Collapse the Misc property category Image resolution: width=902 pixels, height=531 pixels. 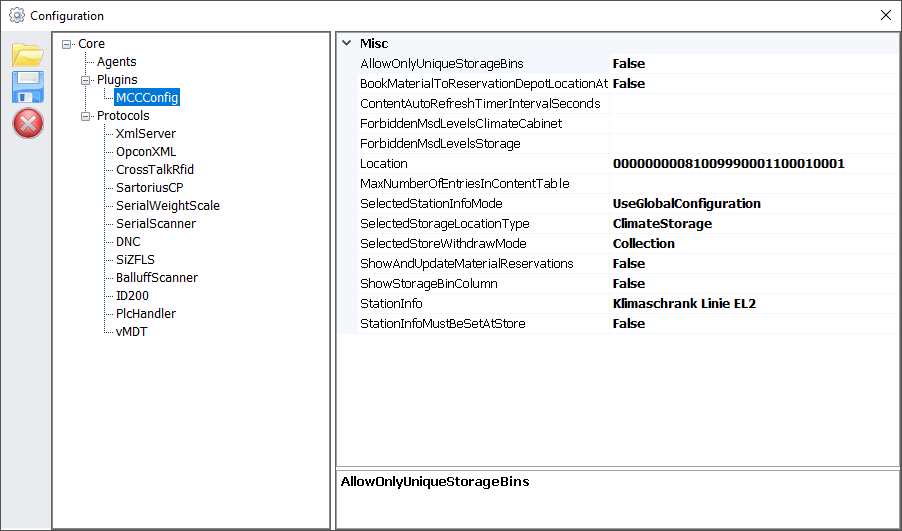pos(346,44)
